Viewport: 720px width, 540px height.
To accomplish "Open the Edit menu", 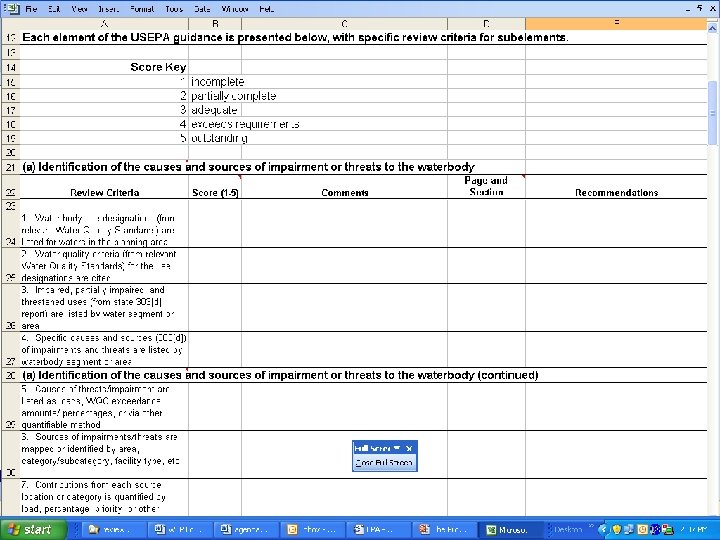I will (x=54, y=9).
